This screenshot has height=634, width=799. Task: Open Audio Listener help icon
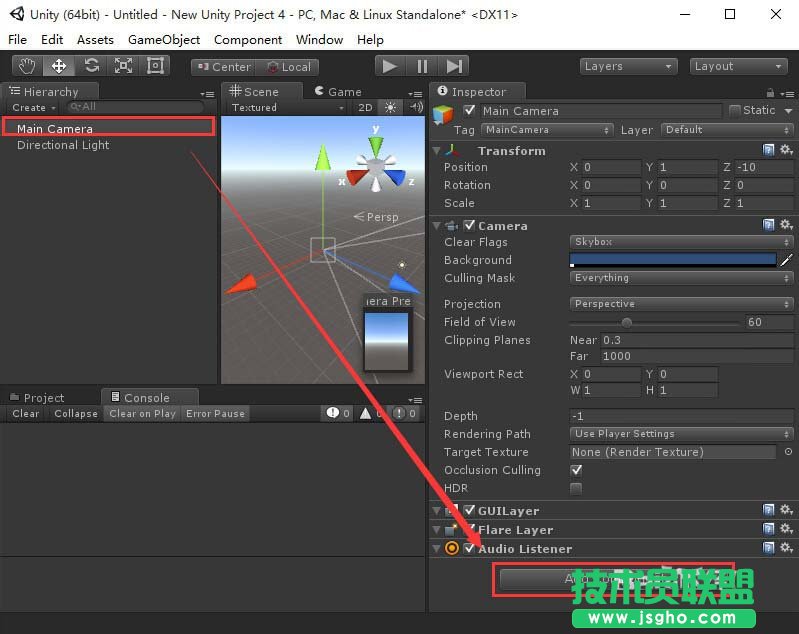click(x=768, y=548)
